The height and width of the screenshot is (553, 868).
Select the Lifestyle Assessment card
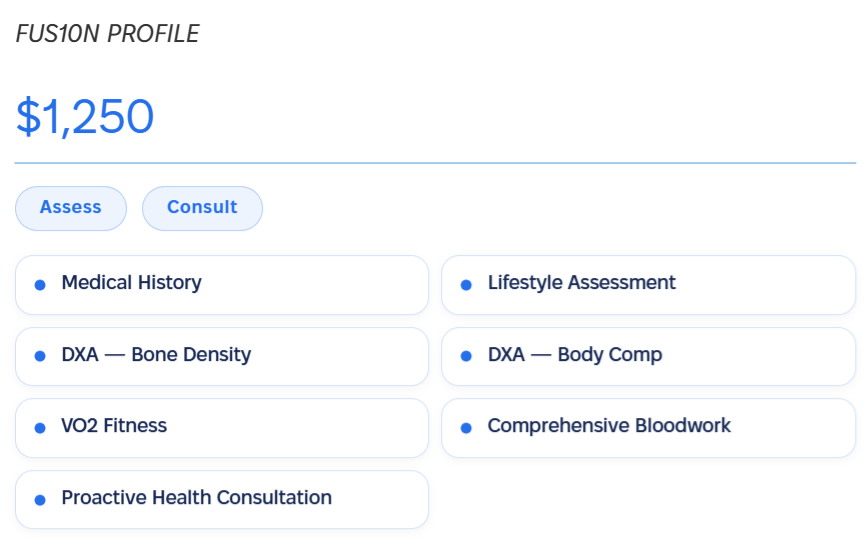[649, 285]
